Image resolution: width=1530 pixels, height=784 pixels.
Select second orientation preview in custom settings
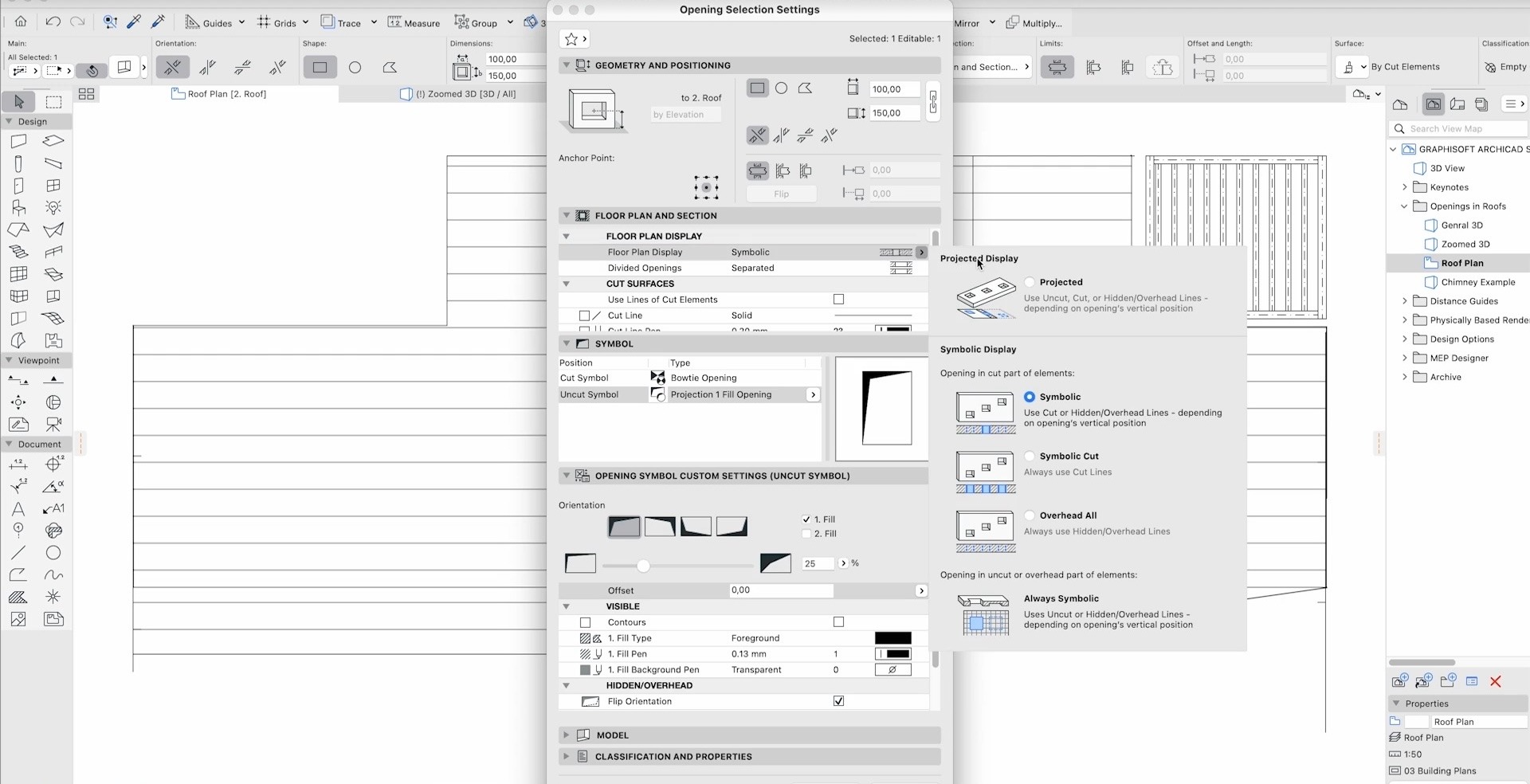click(x=660, y=527)
